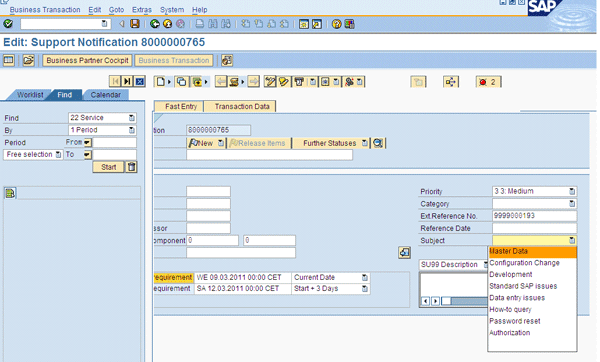This screenshot has height=362, width=600.
Task: Open the command field dropdown
Action: click(104, 24)
